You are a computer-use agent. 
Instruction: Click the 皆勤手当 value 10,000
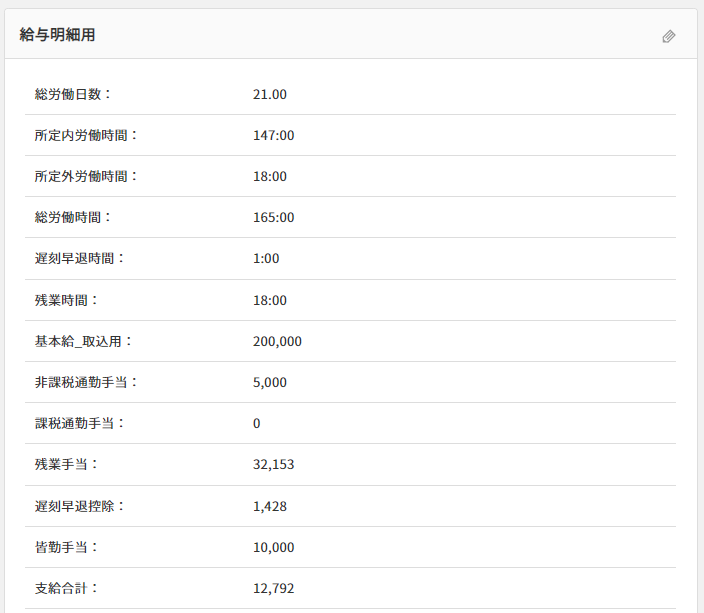273,547
